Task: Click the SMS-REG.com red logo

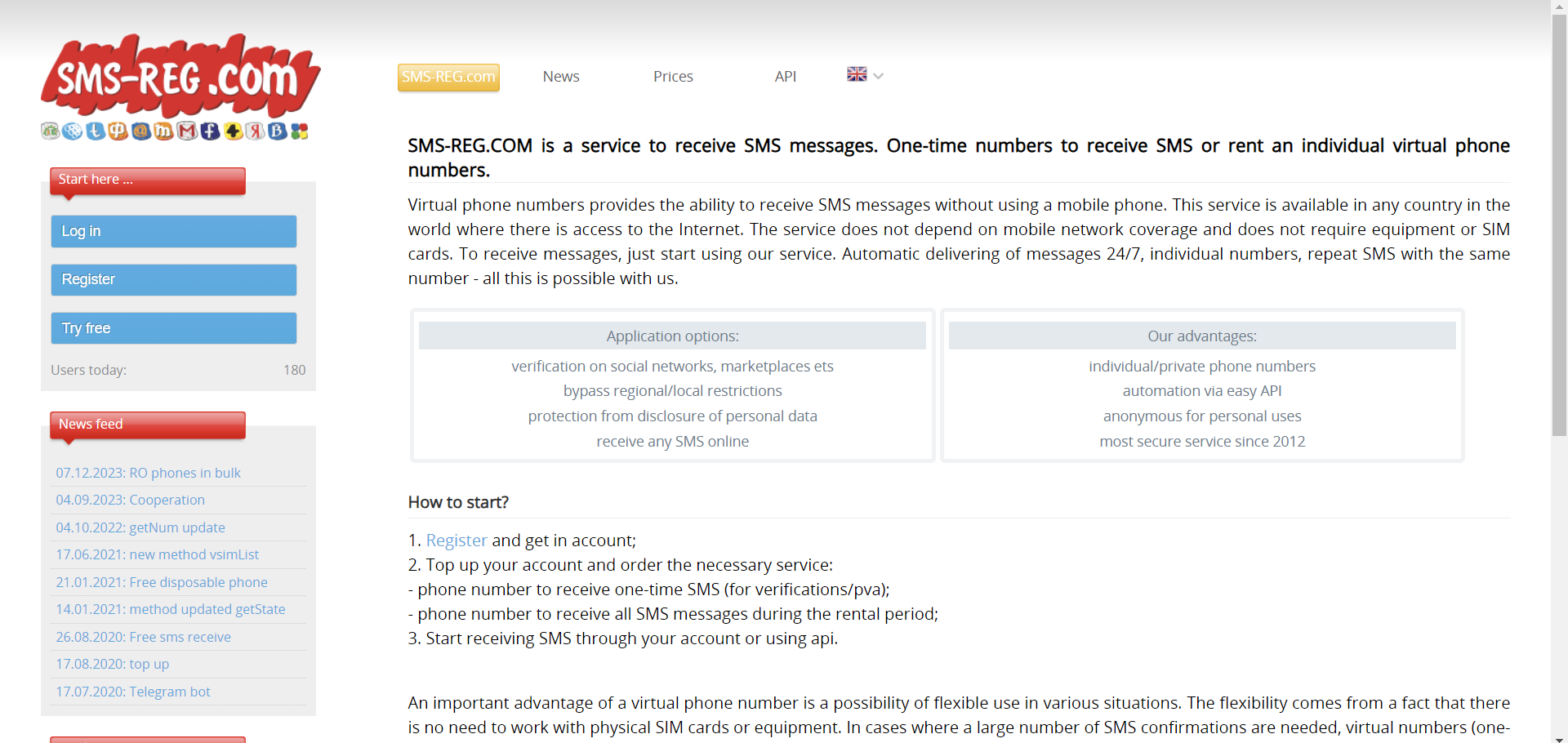Action: click(x=180, y=76)
